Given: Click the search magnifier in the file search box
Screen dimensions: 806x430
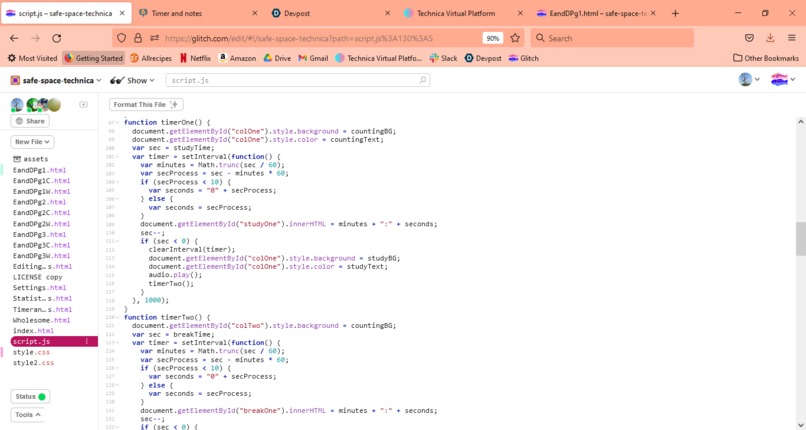Looking at the screenshot, I should 423,80.
